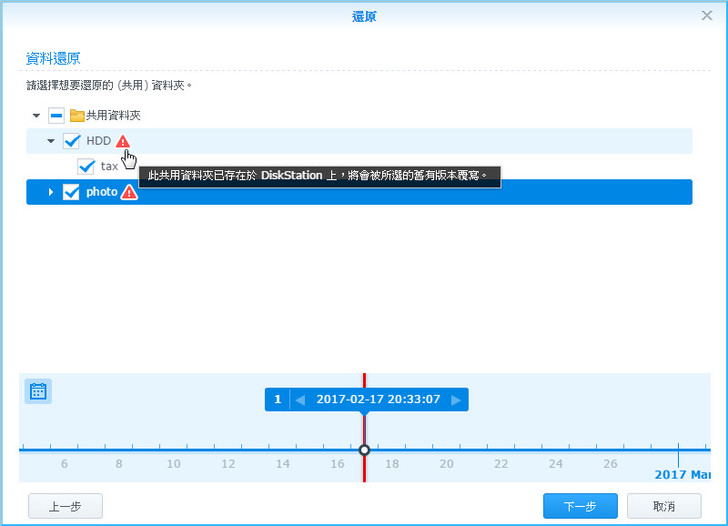Toggle the photo folder checkbox
Viewport: 728px width, 526px height.
click(x=71, y=192)
